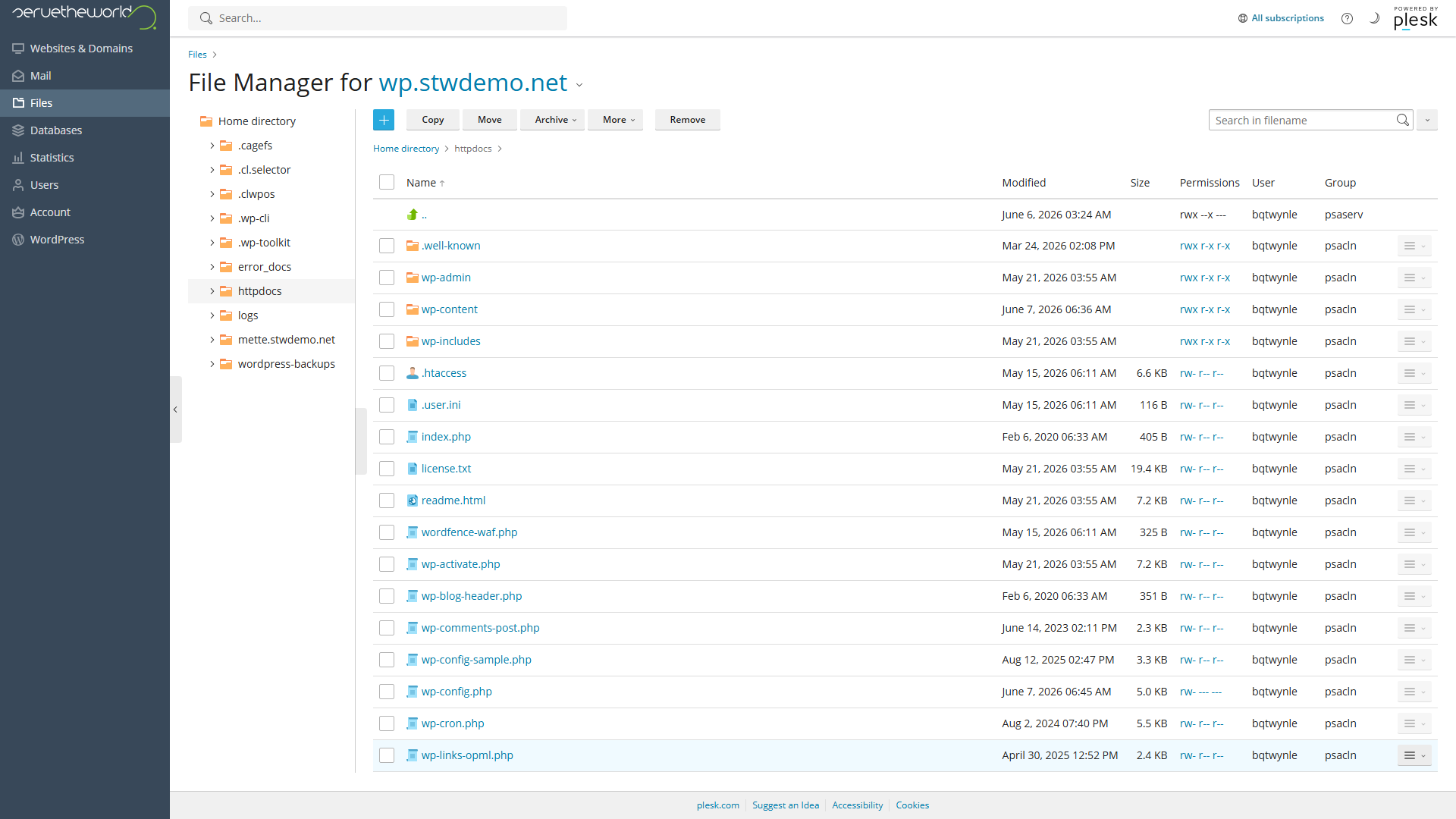Click the .user.ini file icon
Screen dimensions: 1456x819
coord(413,405)
